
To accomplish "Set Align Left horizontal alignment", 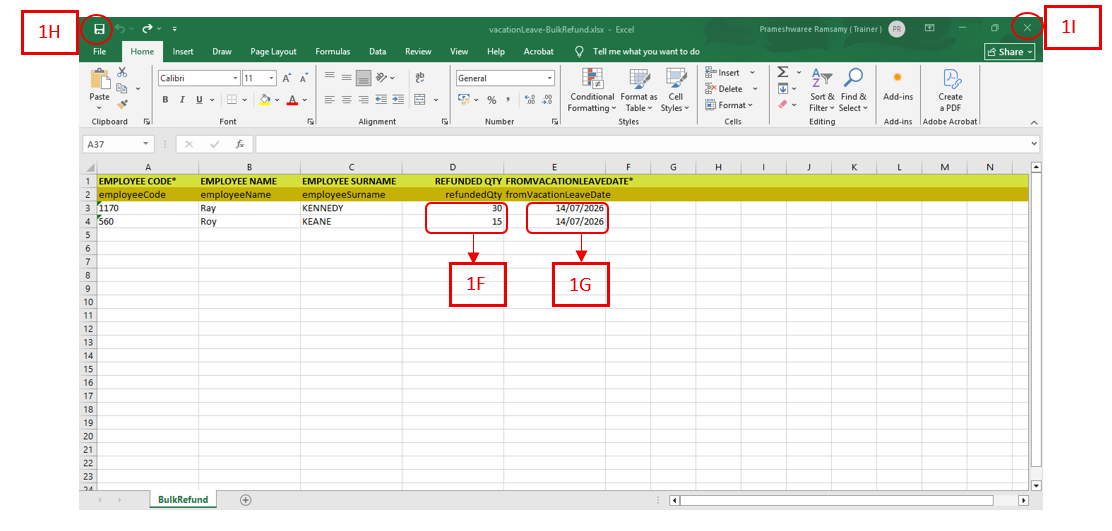I will 330,100.
